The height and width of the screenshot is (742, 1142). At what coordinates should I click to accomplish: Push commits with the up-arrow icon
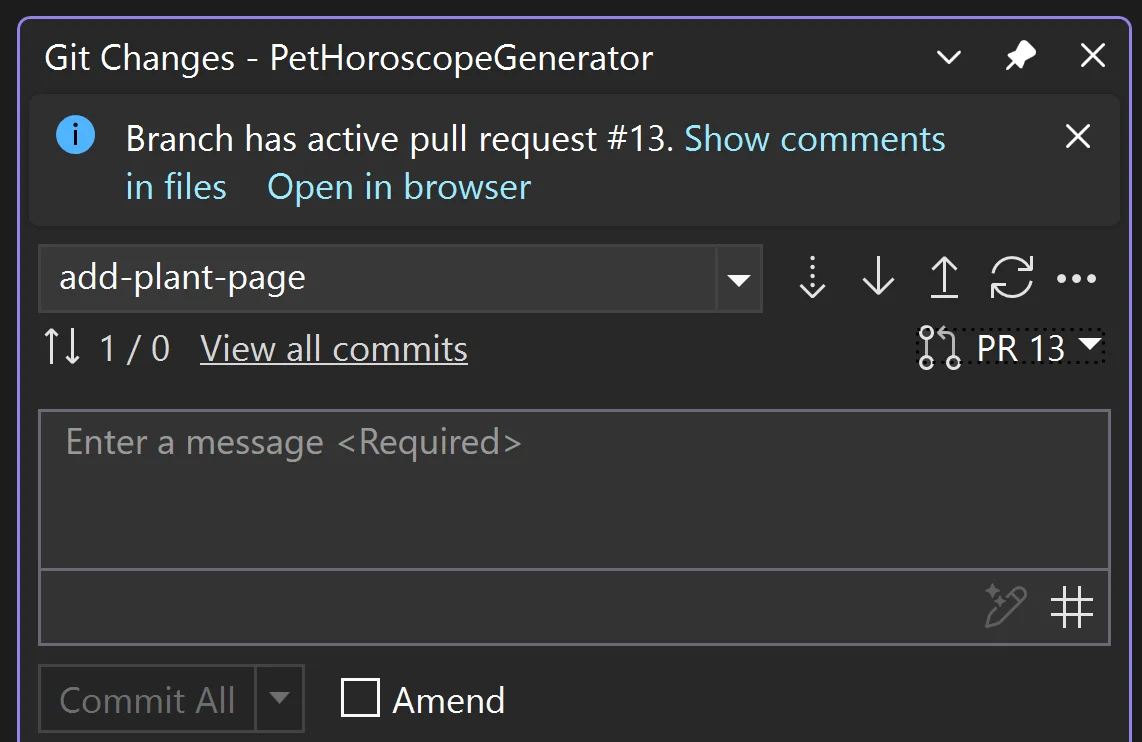(x=944, y=277)
